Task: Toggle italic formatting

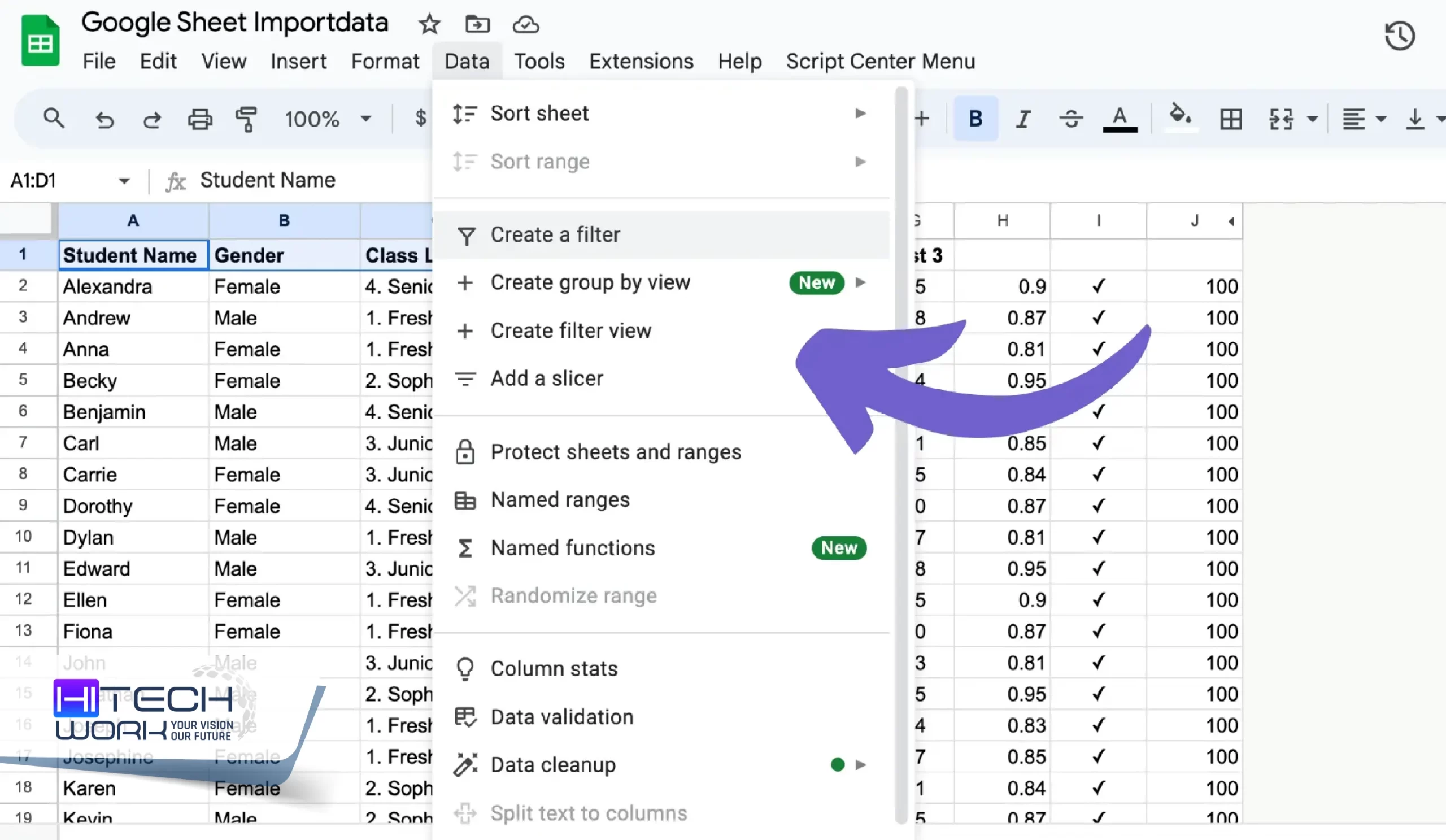Action: pyautogui.click(x=1022, y=119)
